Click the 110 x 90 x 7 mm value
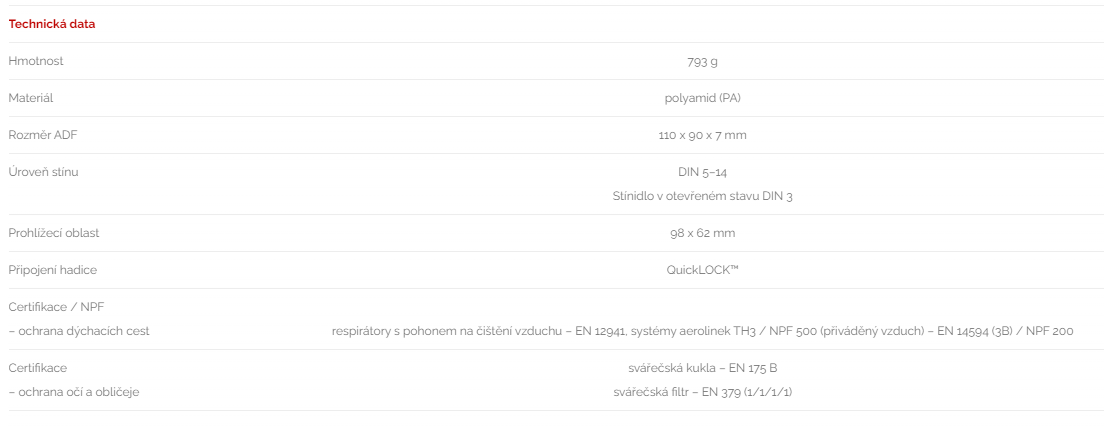Viewport: 1104px width, 433px height. coord(702,135)
